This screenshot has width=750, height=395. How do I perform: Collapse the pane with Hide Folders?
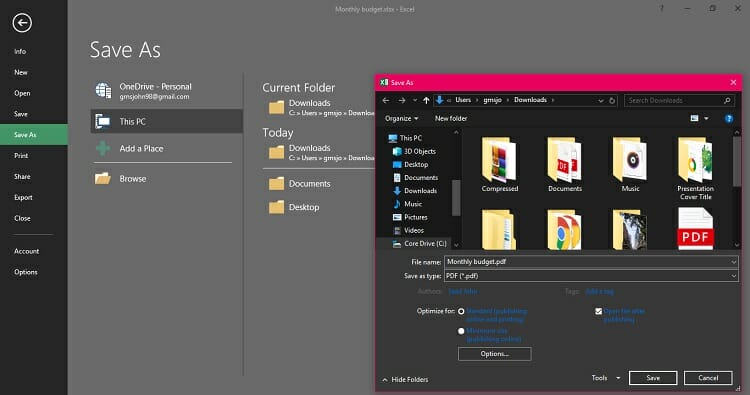pos(405,379)
